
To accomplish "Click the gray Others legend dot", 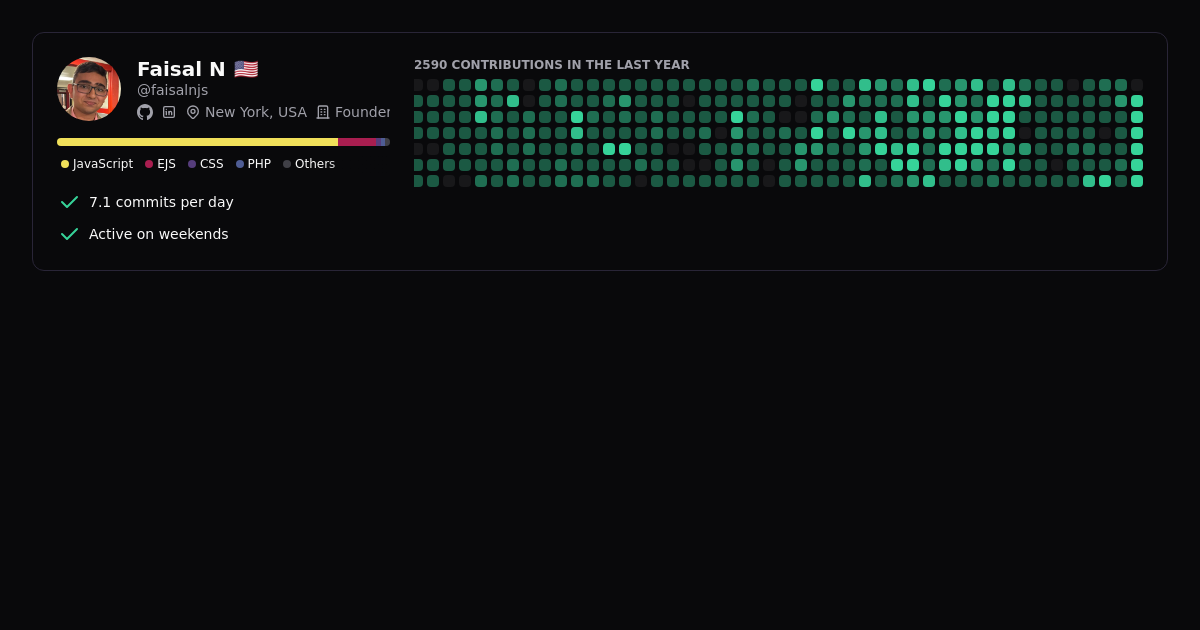I will (287, 164).
